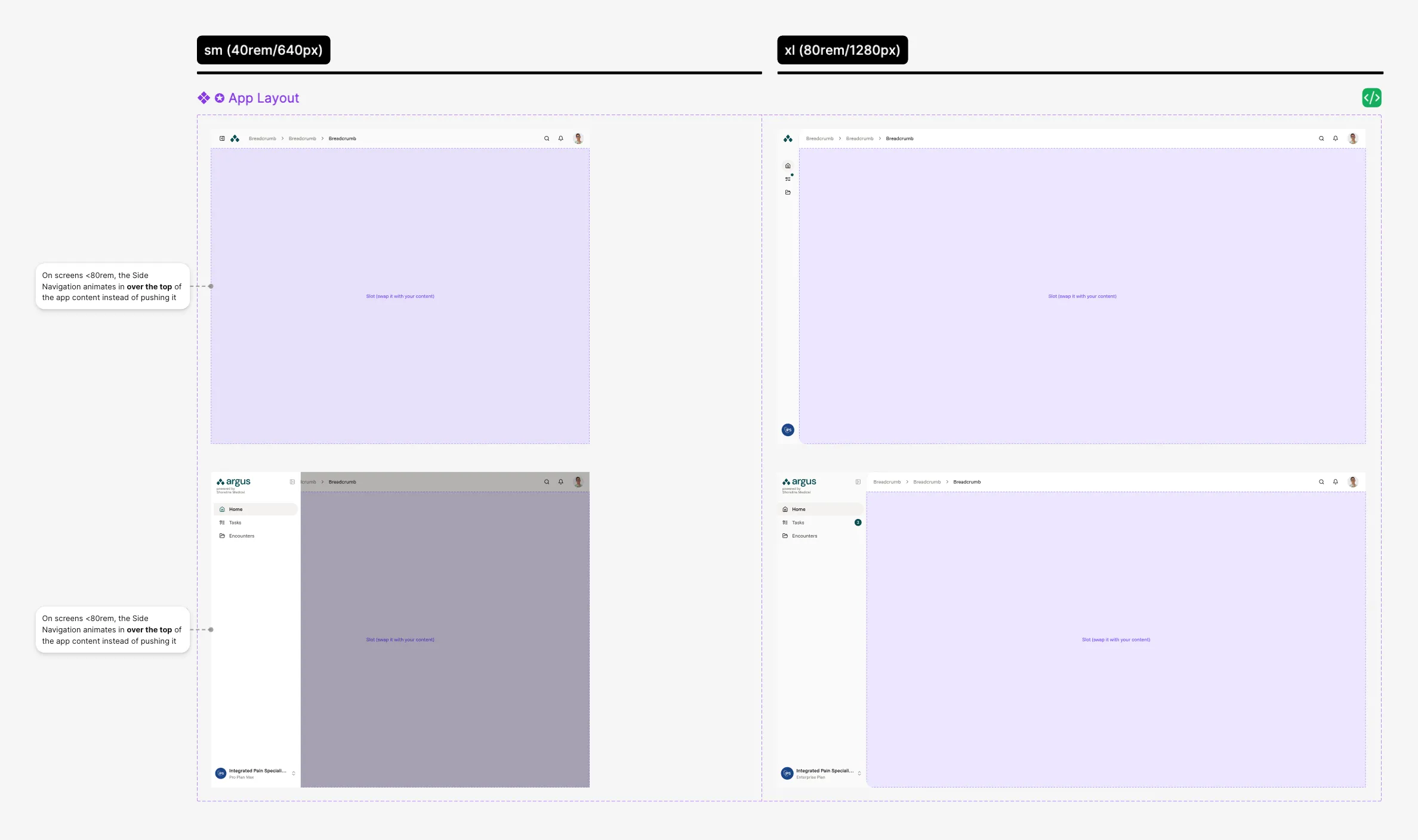Viewport: 1418px width, 840px height.
Task: Click folder icon in collapsed xl icon rail
Action: coord(788,192)
